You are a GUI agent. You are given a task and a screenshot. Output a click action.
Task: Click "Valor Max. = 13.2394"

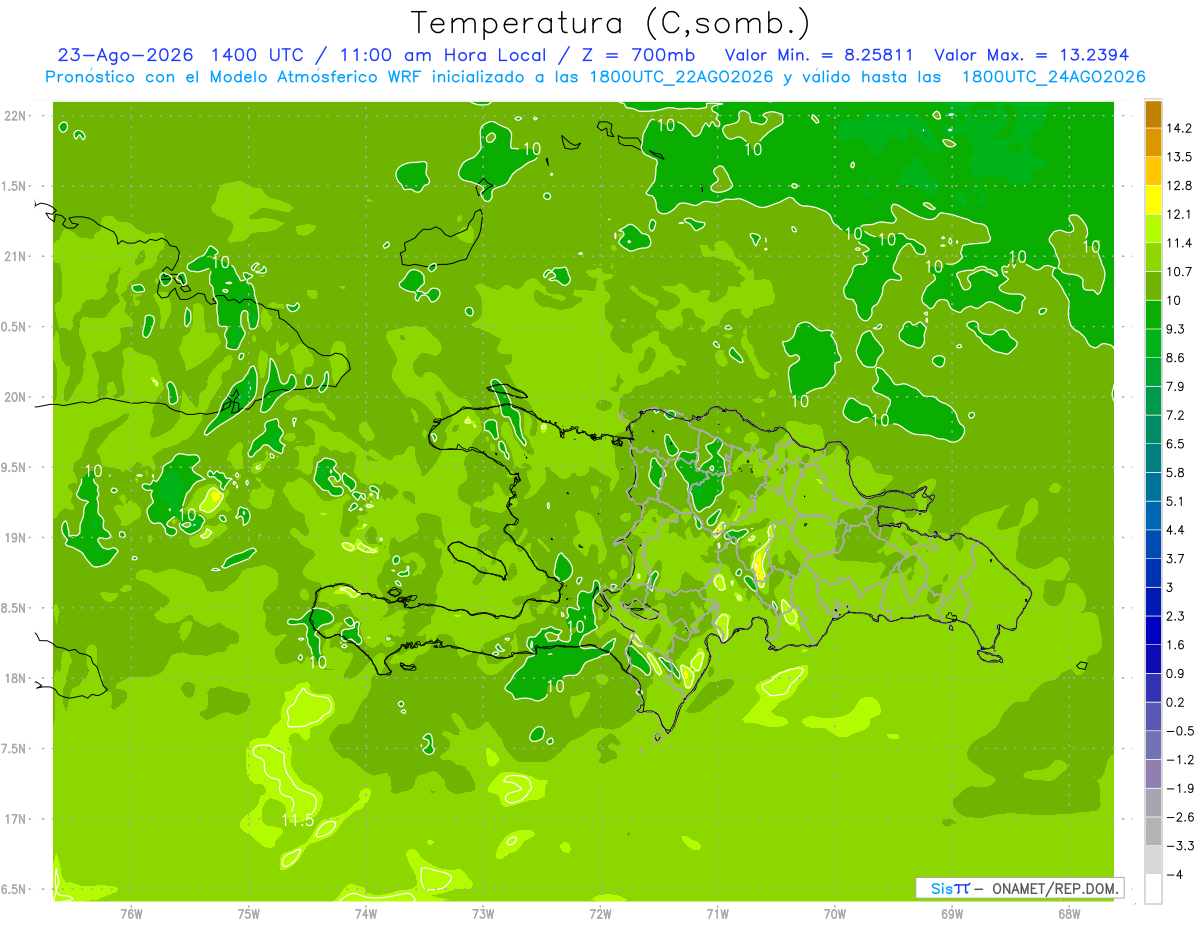(1032, 55)
